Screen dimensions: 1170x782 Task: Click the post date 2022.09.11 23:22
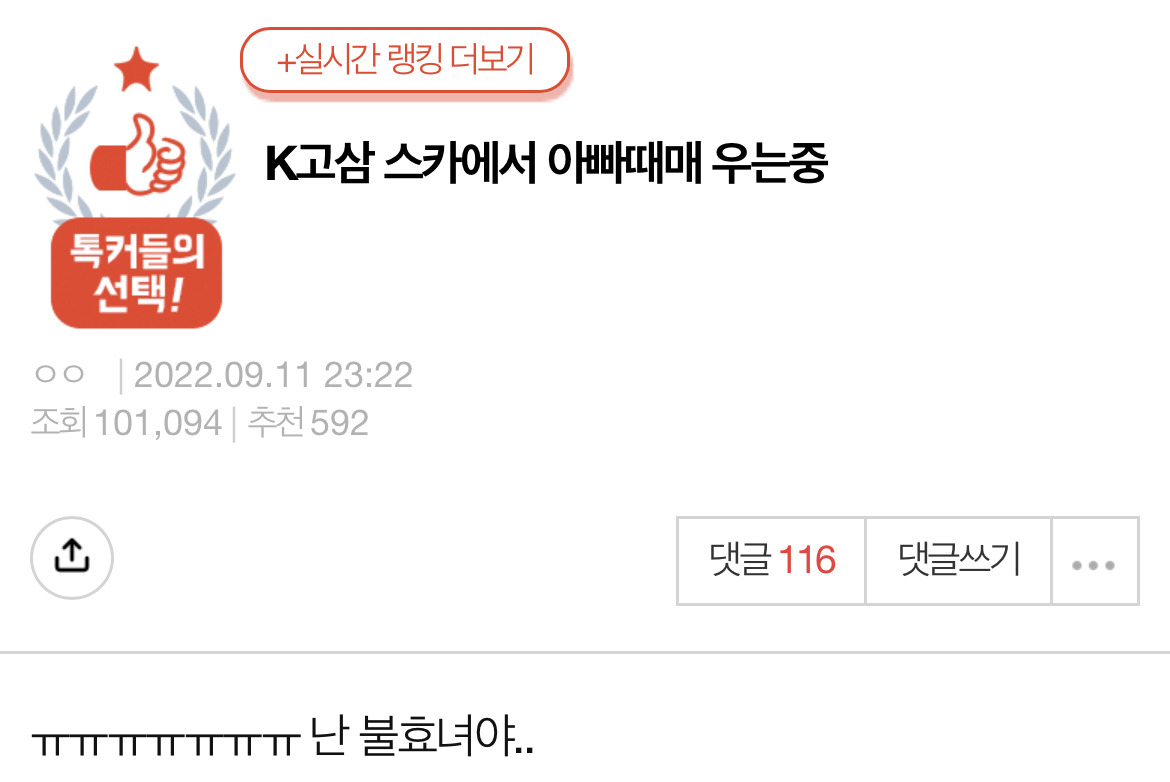pyautogui.click(x=273, y=375)
